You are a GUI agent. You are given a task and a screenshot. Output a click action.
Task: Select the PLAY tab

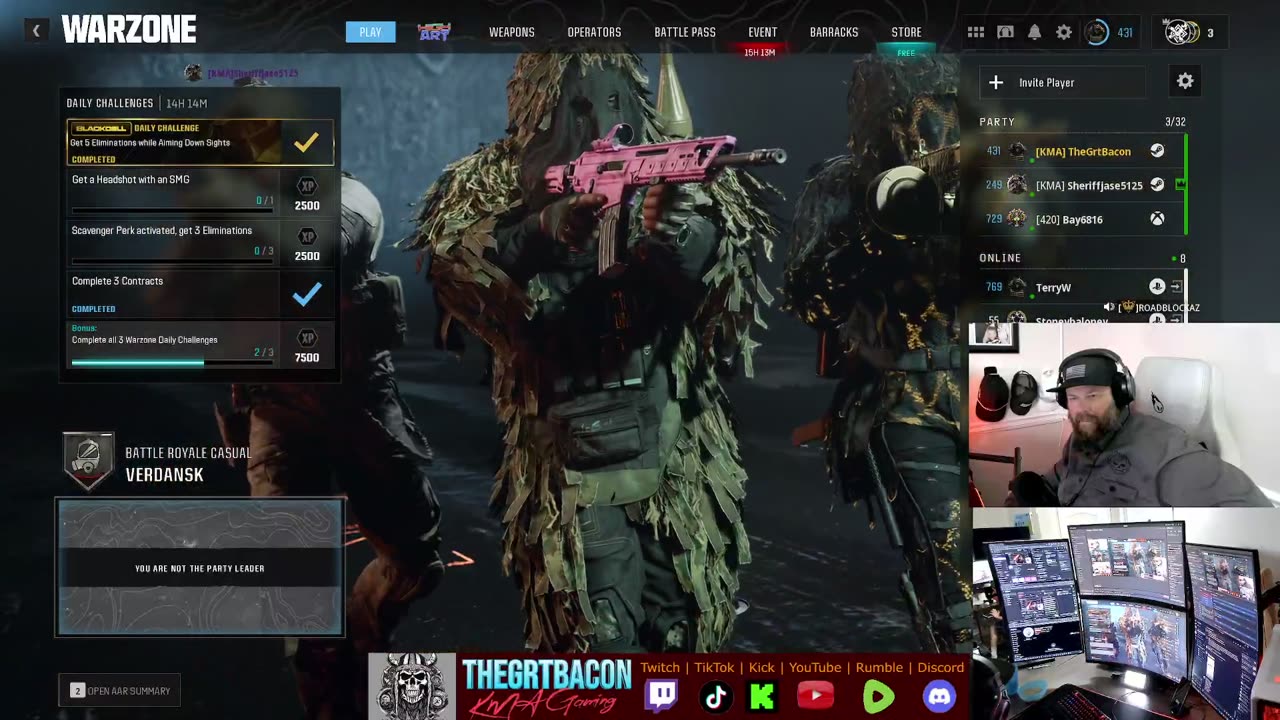click(370, 32)
